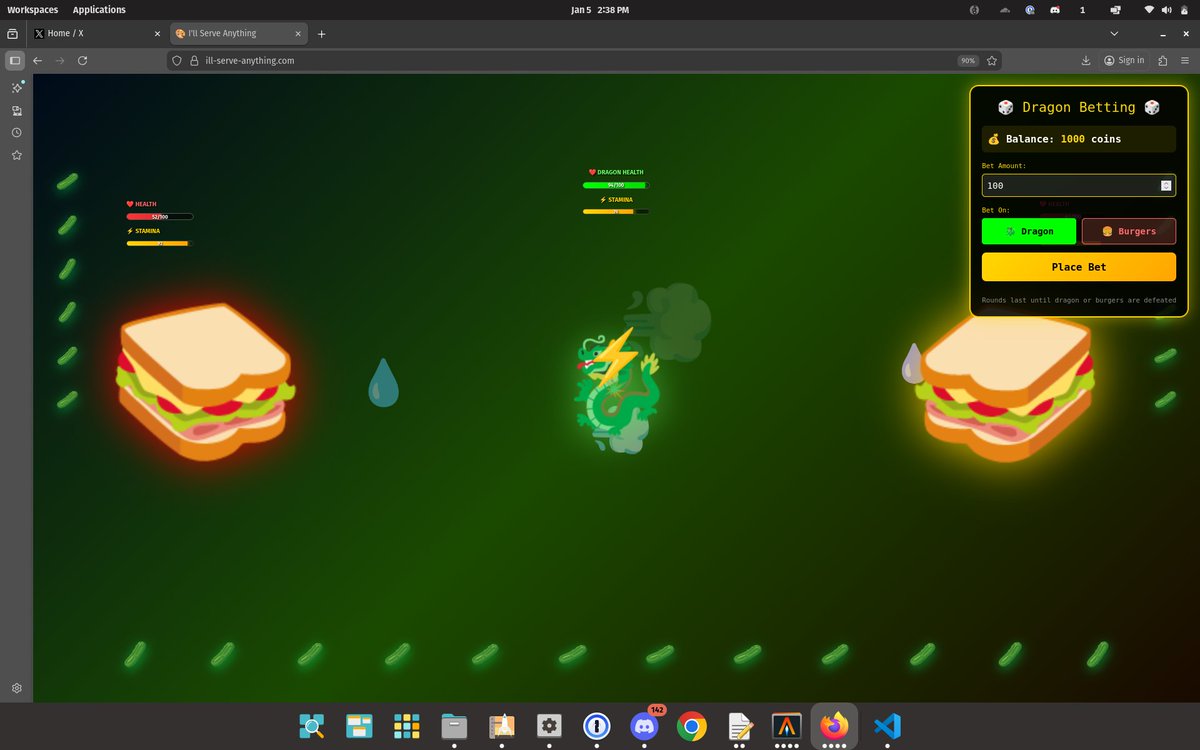The height and width of the screenshot is (750, 1200).
Task: Launch 1Password from dock
Action: tap(597, 725)
